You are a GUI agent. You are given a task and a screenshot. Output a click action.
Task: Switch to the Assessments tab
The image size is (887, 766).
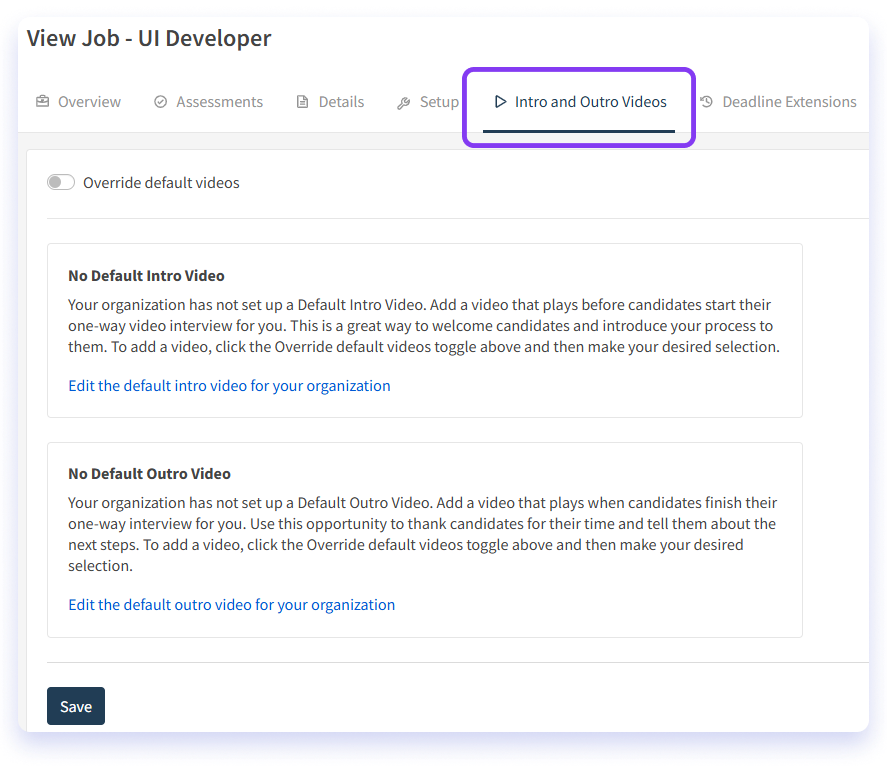click(x=208, y=102)
